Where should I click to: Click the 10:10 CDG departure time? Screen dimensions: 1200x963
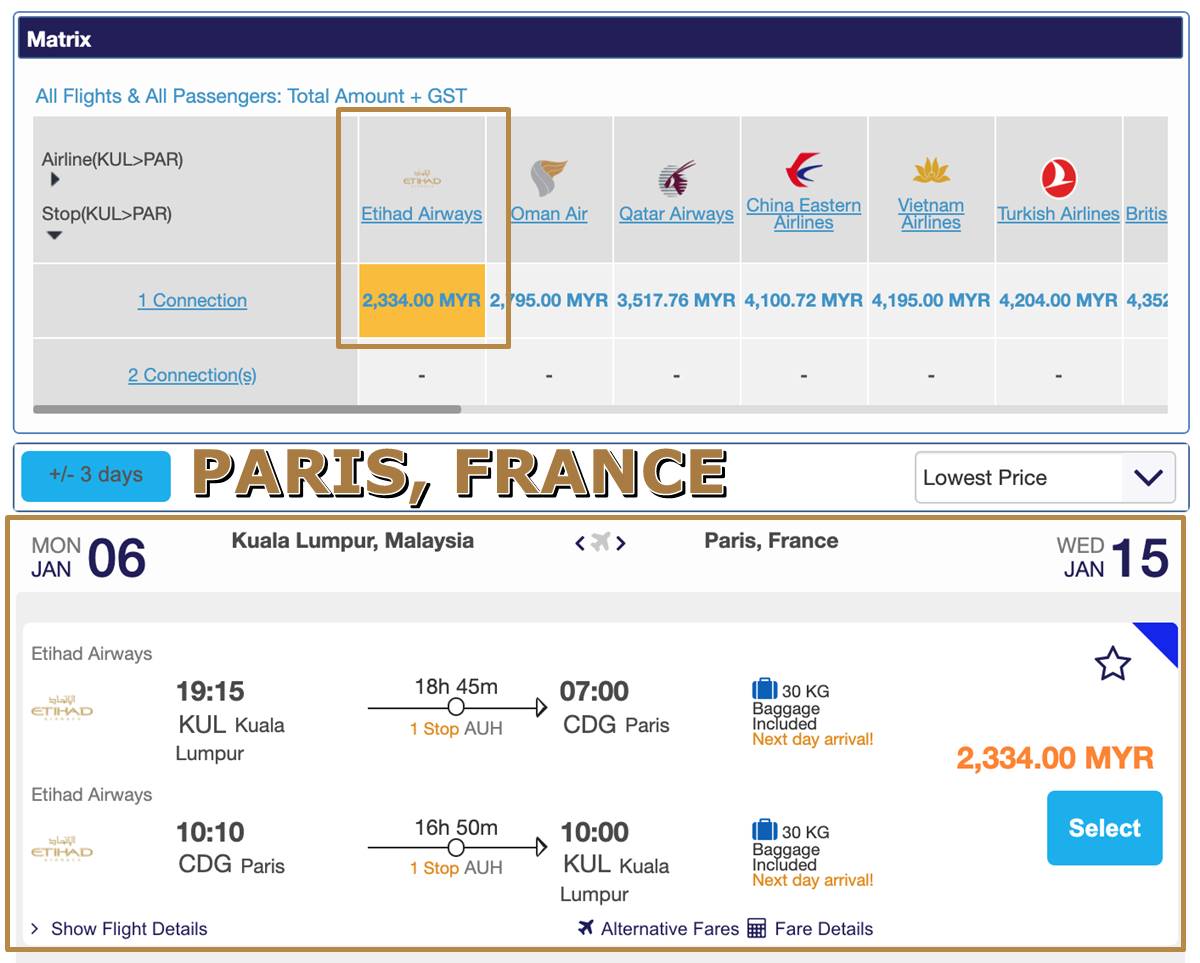(x=210, y=832)
